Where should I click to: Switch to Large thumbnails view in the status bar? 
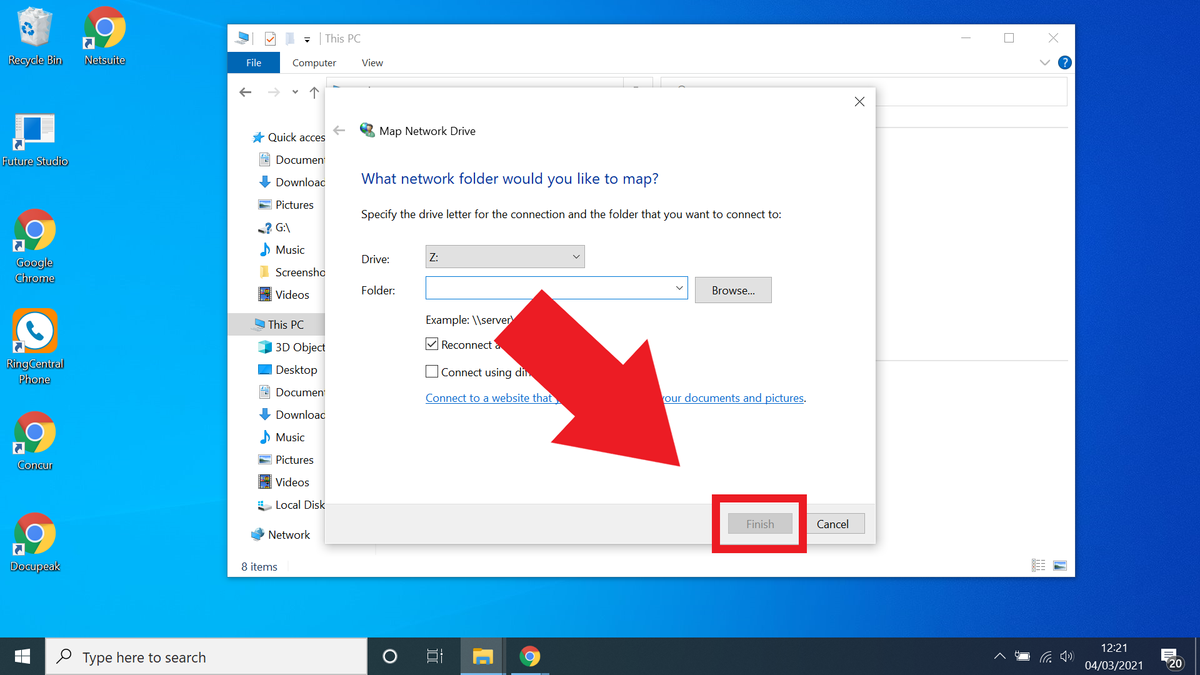[1059, 565]
